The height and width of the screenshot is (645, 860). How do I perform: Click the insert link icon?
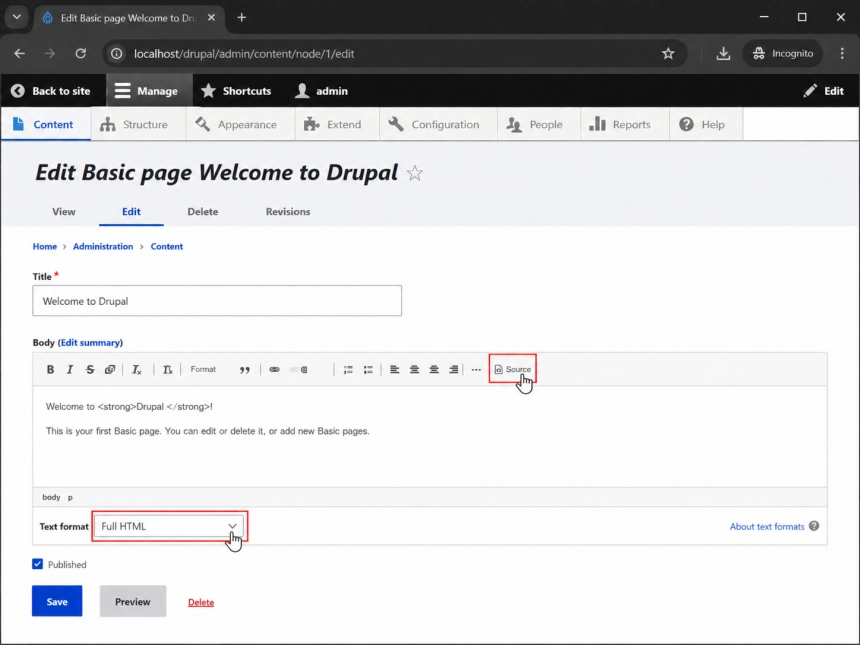[x=274, y=370]
